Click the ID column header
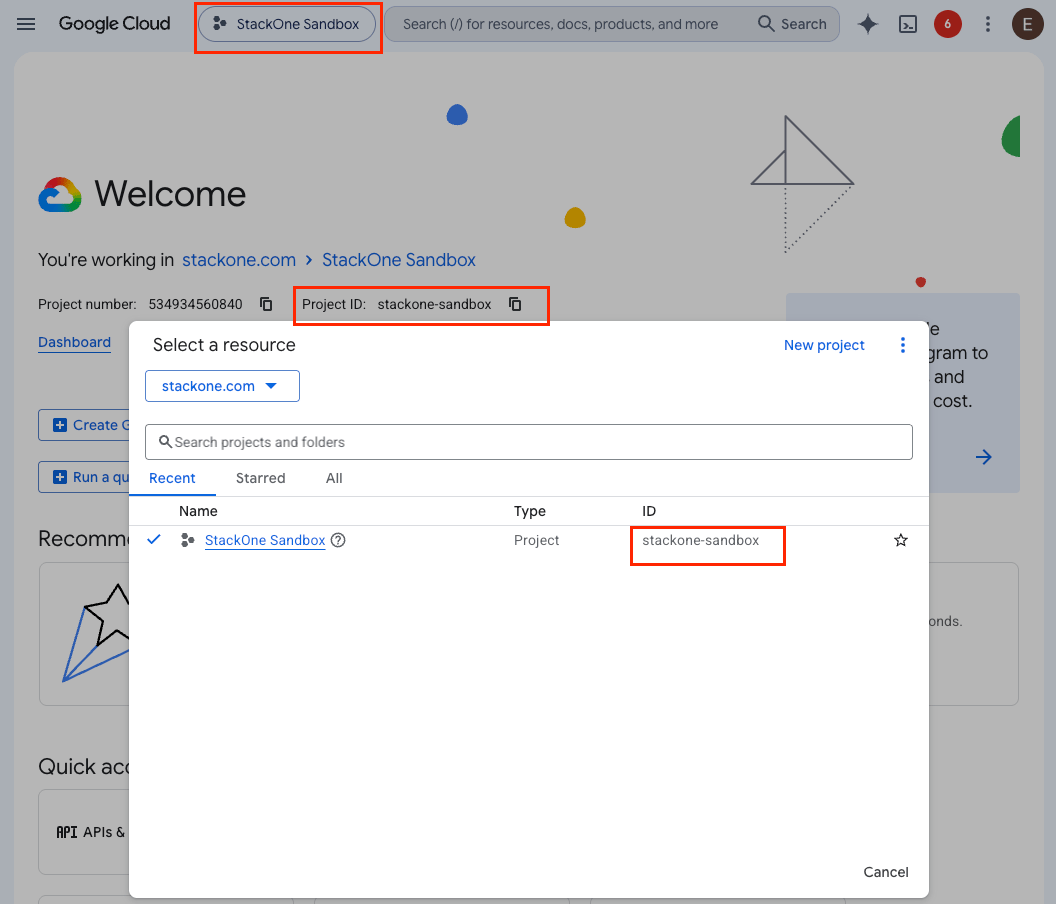 point(649,511)
